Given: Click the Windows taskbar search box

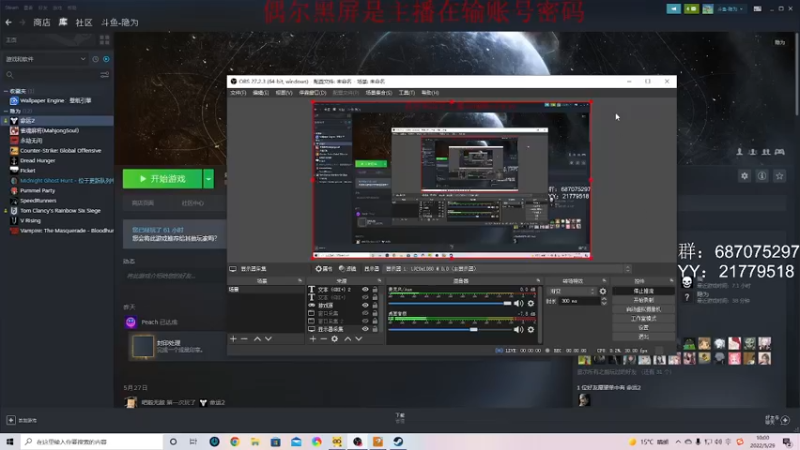Looking at the screenshot, I should (92, 442).
